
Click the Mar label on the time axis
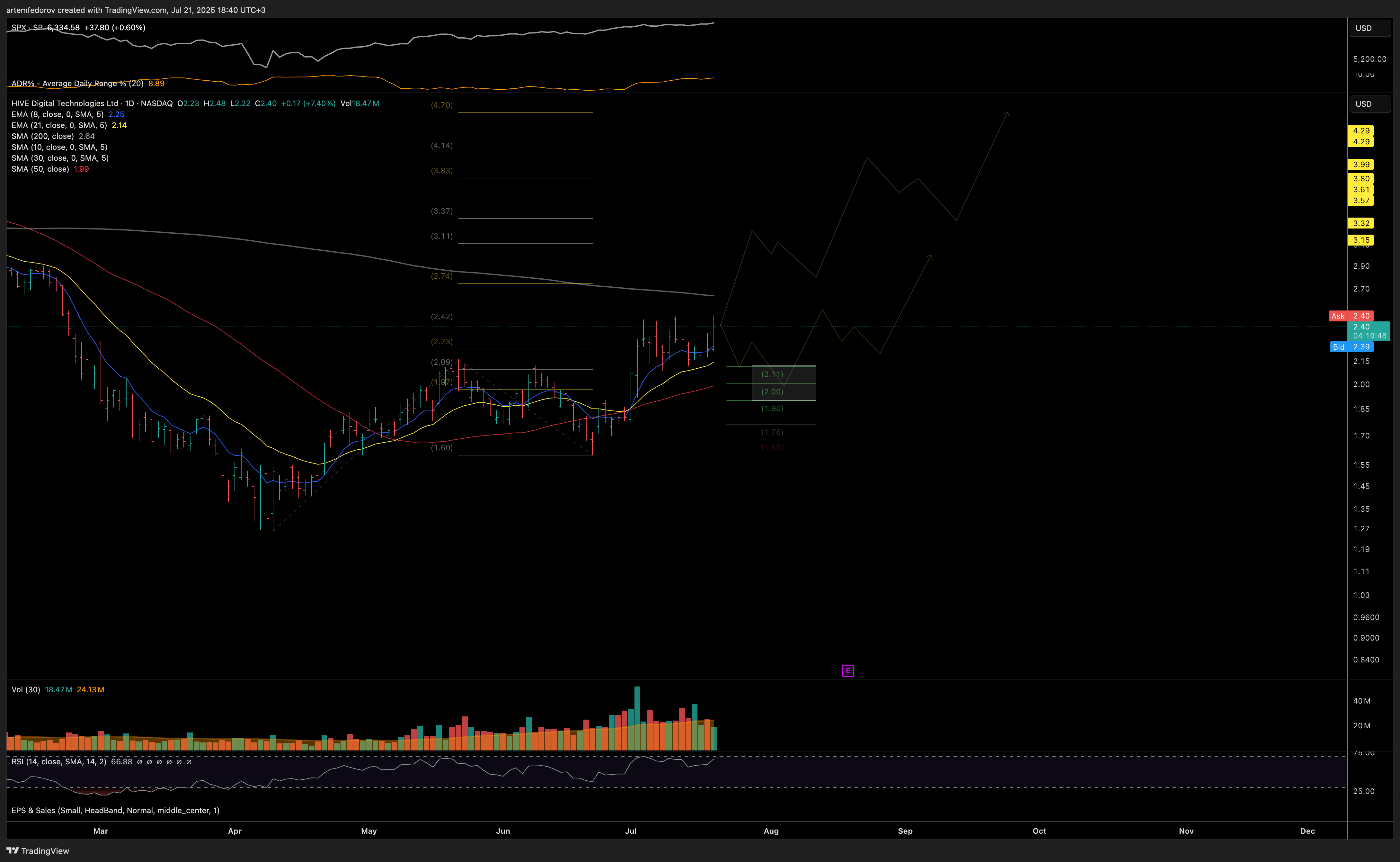(x=101, y=831)
